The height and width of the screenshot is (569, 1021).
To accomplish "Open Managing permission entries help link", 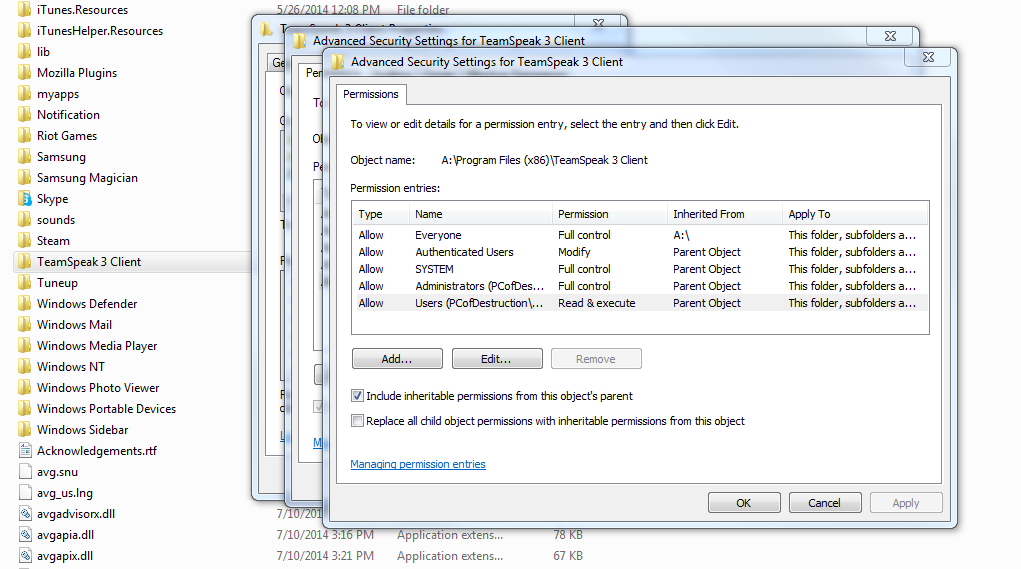I will (418, 464).
